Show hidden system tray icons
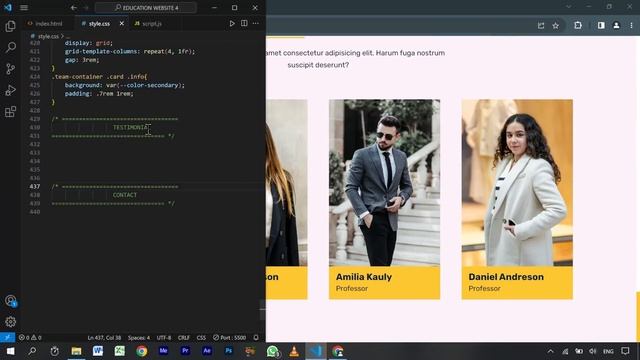The width and height of the screenshot is (640, 360). (x=550, y=351)
